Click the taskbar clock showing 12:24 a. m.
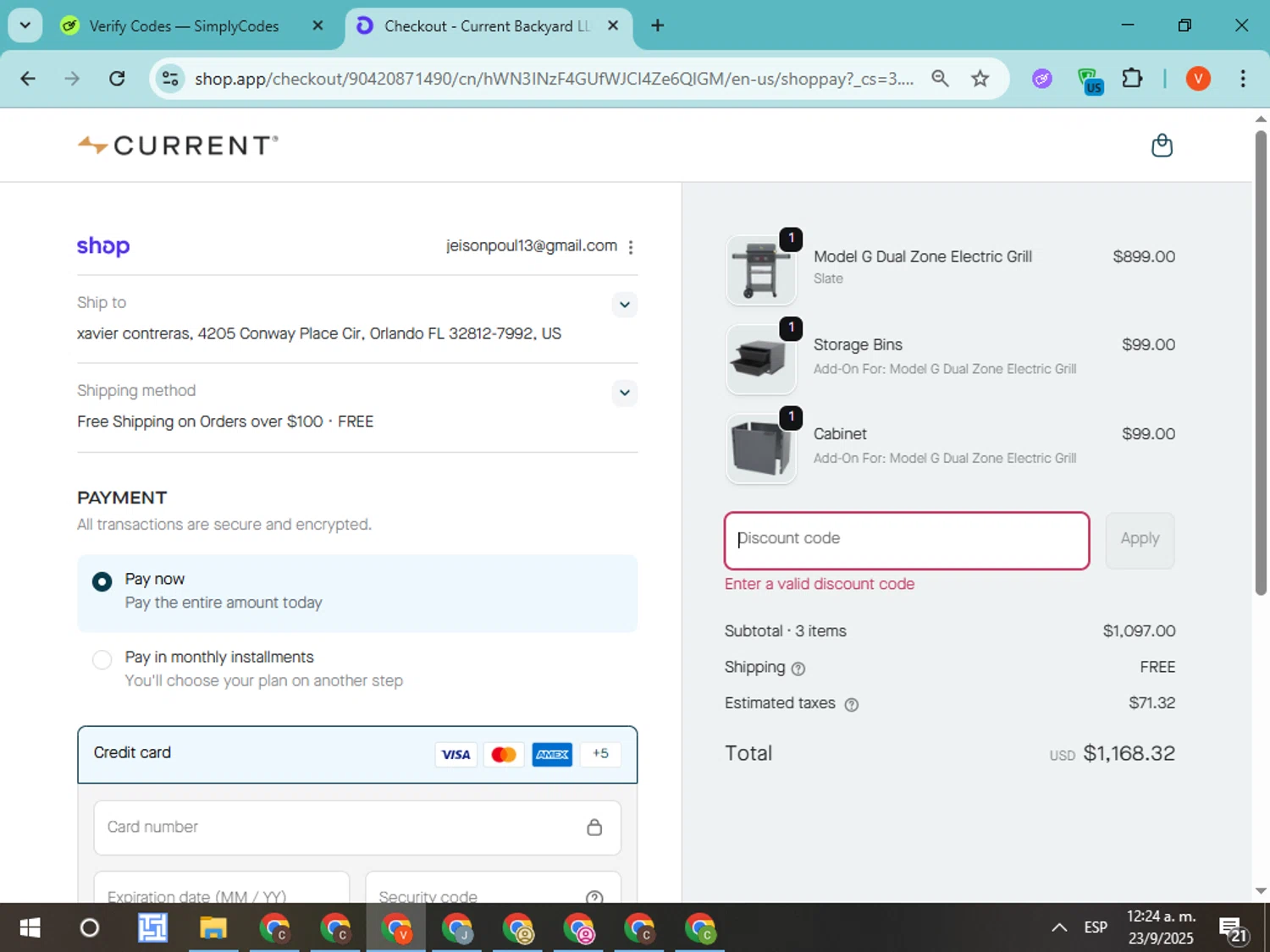This screenshot has height=952, width=1270. coord(1161,927)
